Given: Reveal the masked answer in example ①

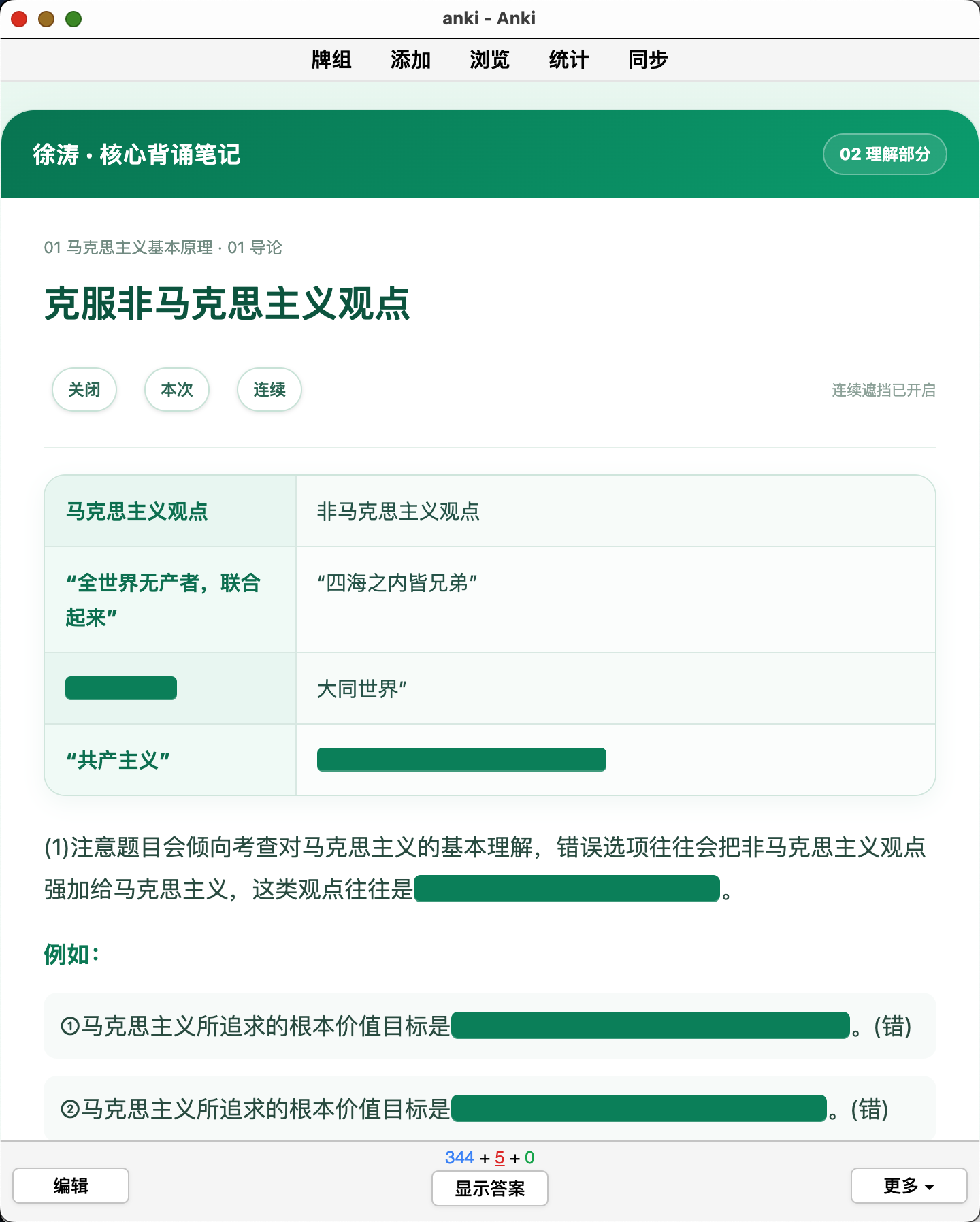Looking at the screenshot, I should coord(651,1025).
